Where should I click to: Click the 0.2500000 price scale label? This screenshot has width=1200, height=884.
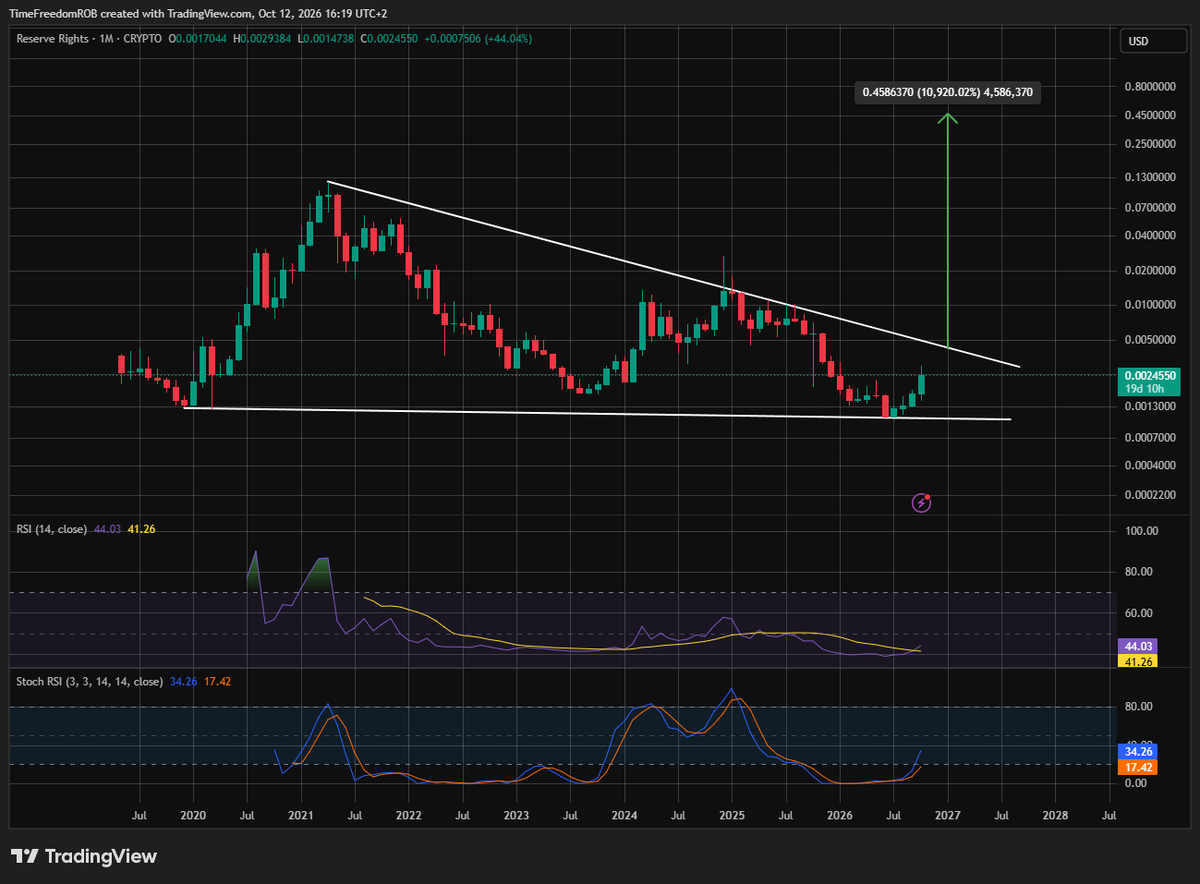click(1148, 144)
